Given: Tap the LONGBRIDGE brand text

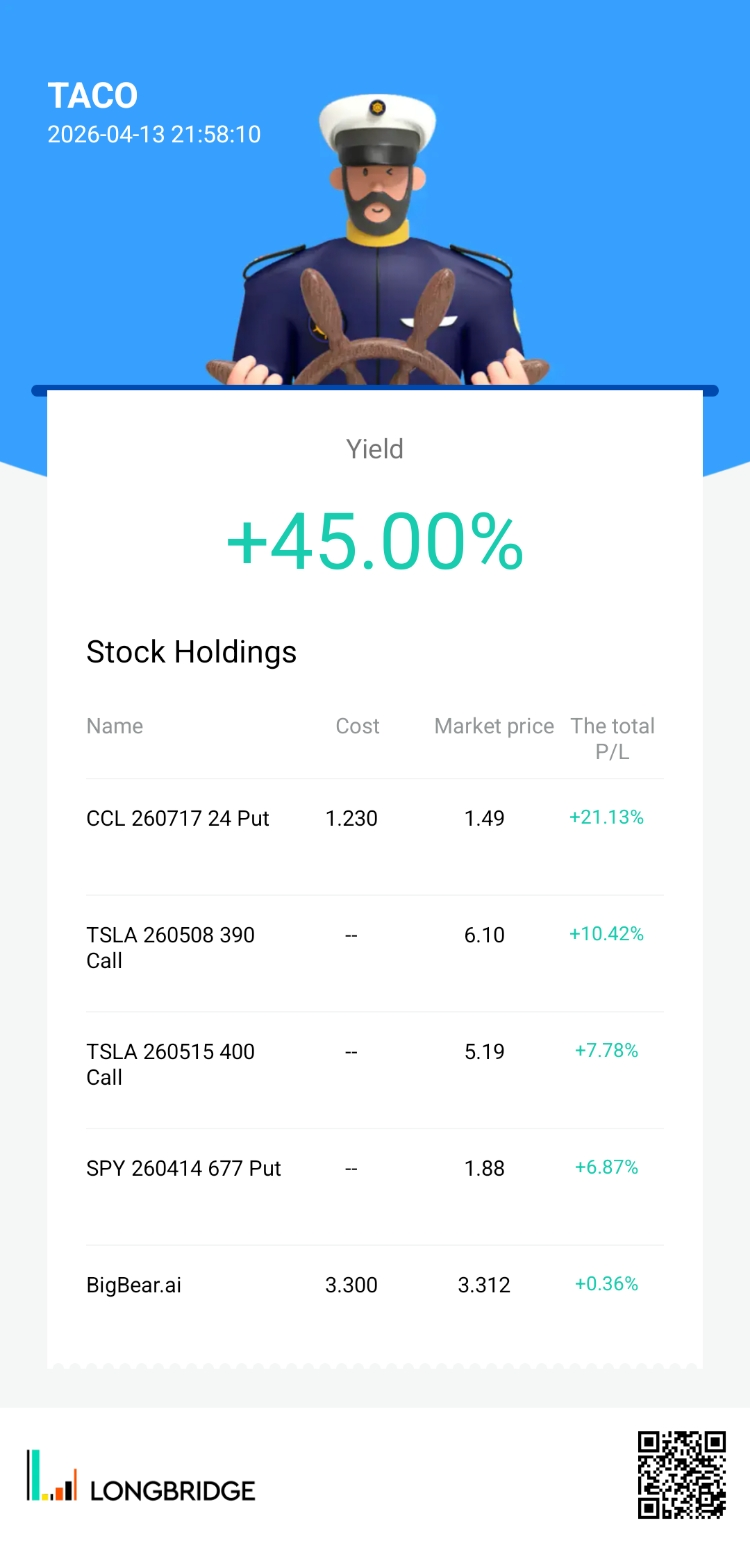Looking at the screenshot, I should [x=172, y=1491].
